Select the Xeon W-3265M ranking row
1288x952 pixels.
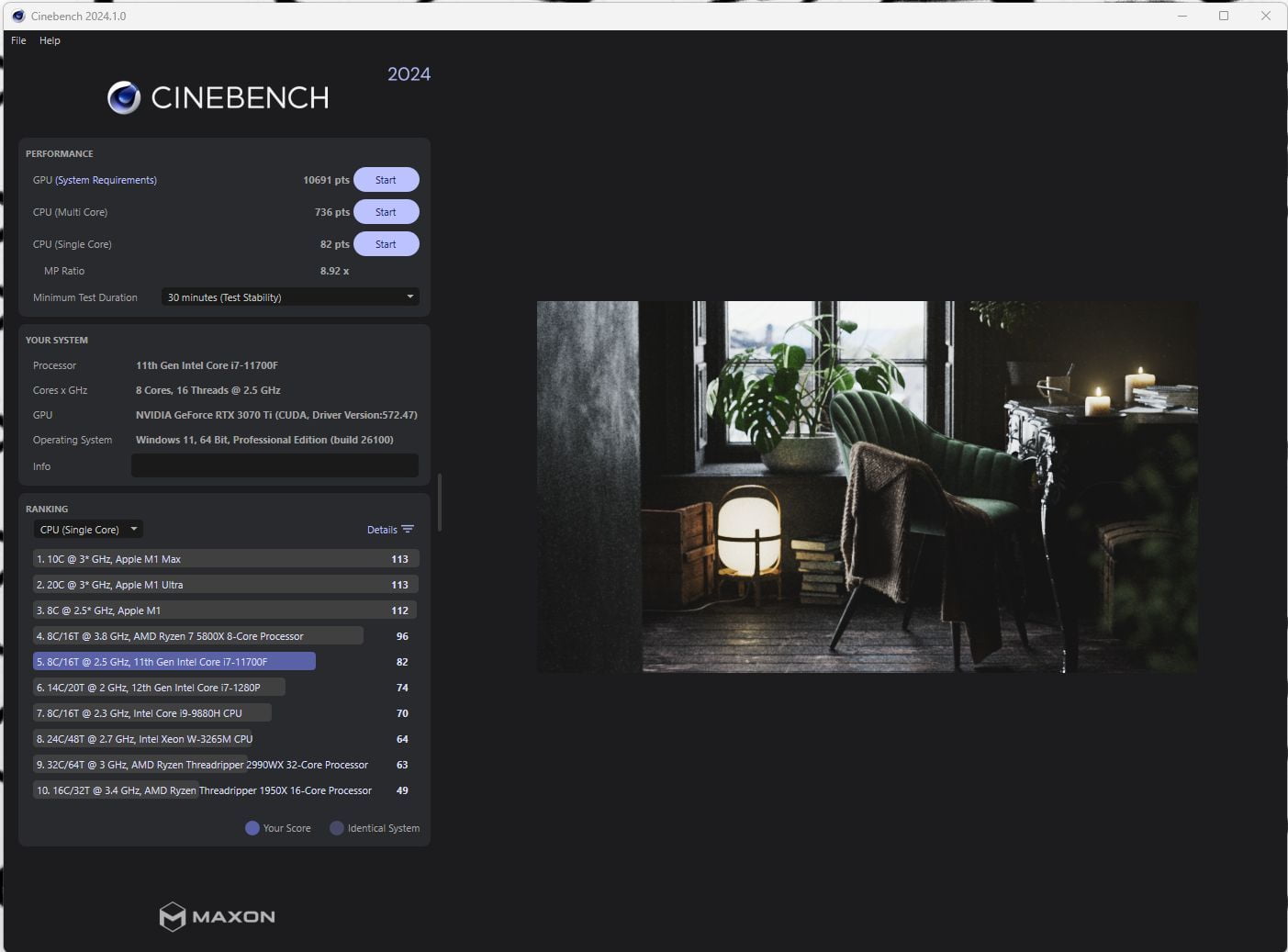[x=226, y=739]
